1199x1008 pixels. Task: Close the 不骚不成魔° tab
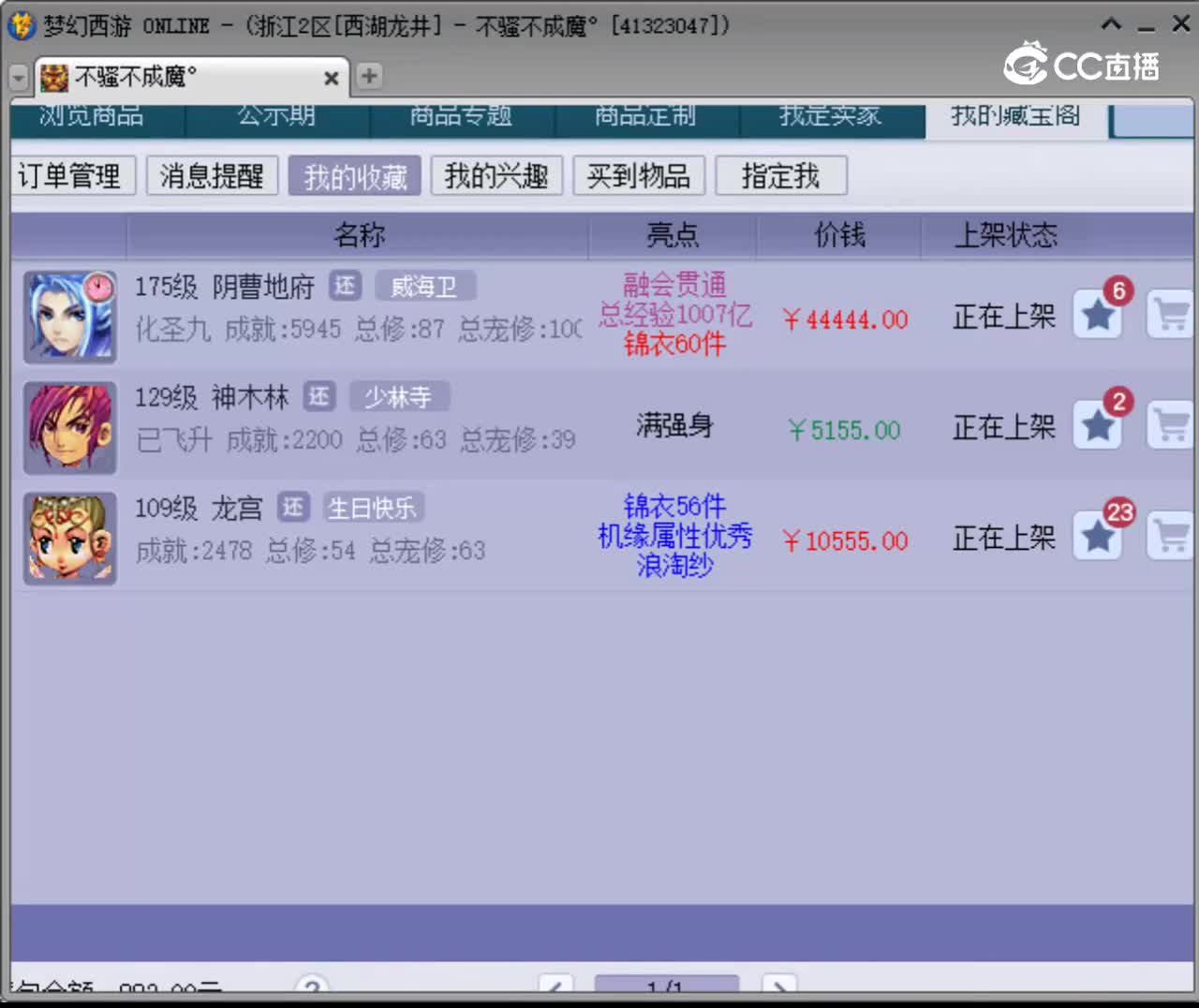(x=331, y=79)
